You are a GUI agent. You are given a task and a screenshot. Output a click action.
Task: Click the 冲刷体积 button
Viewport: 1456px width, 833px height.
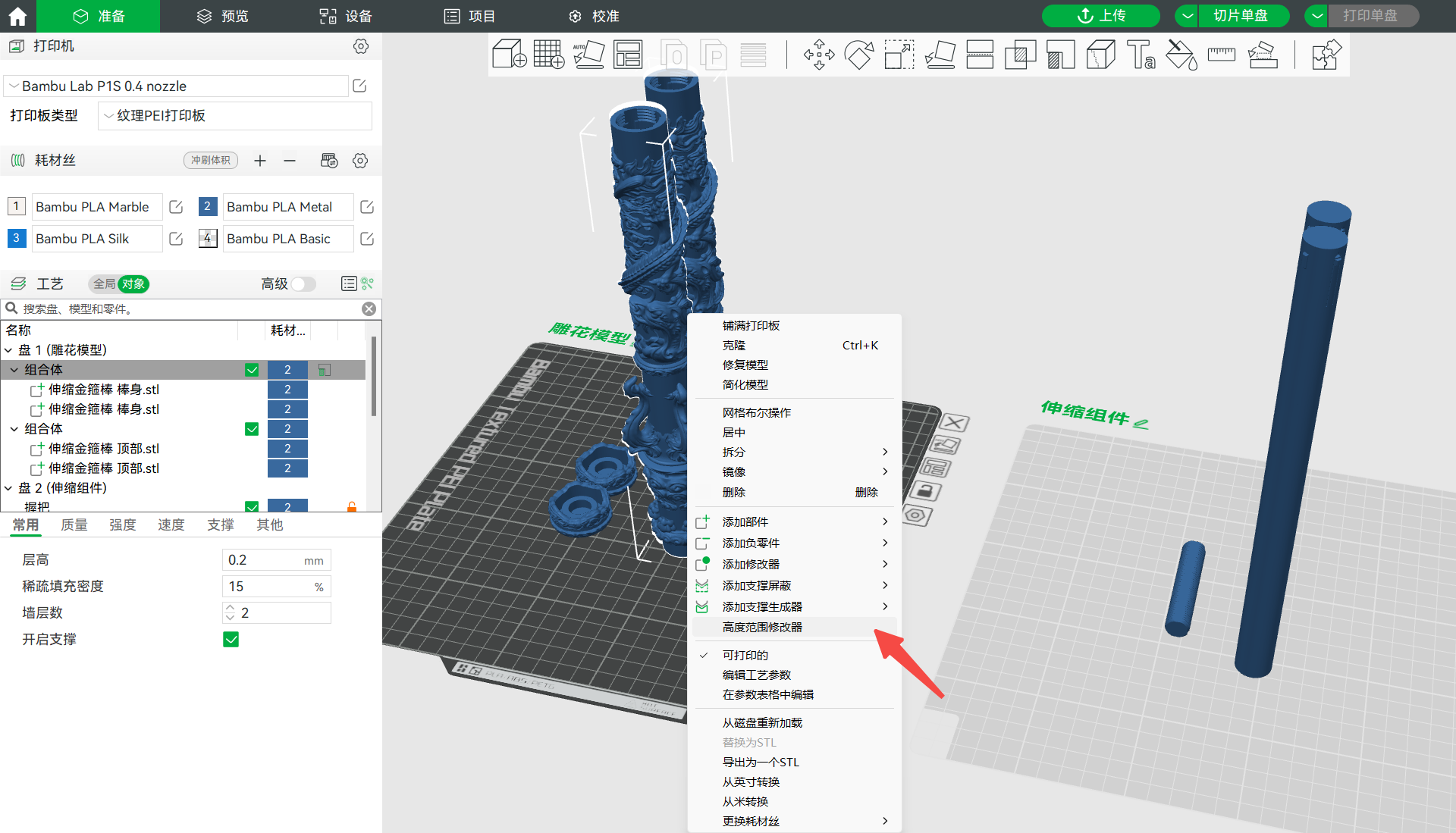210,160
